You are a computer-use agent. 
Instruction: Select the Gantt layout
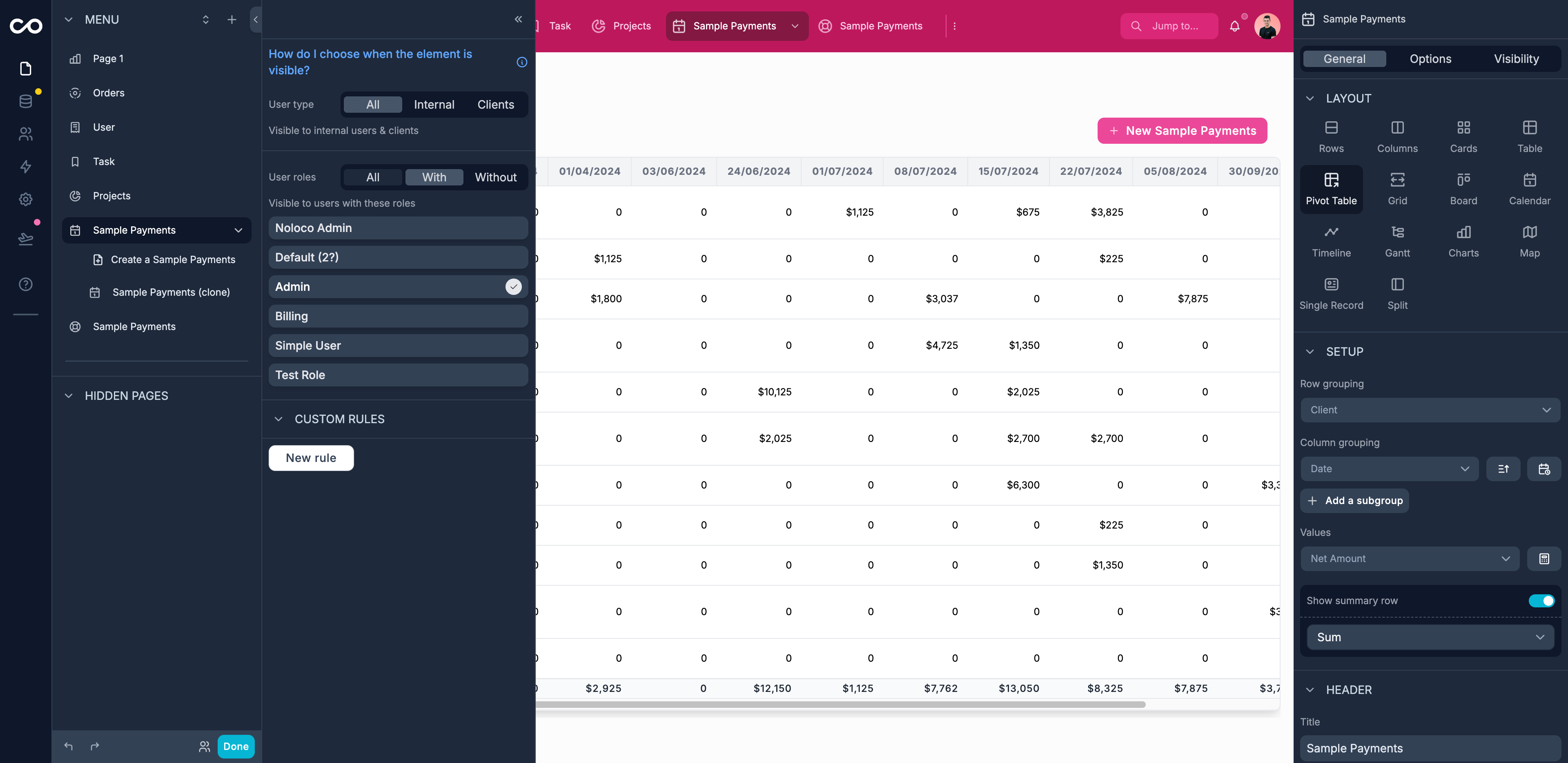click(x=1398, y=242)
